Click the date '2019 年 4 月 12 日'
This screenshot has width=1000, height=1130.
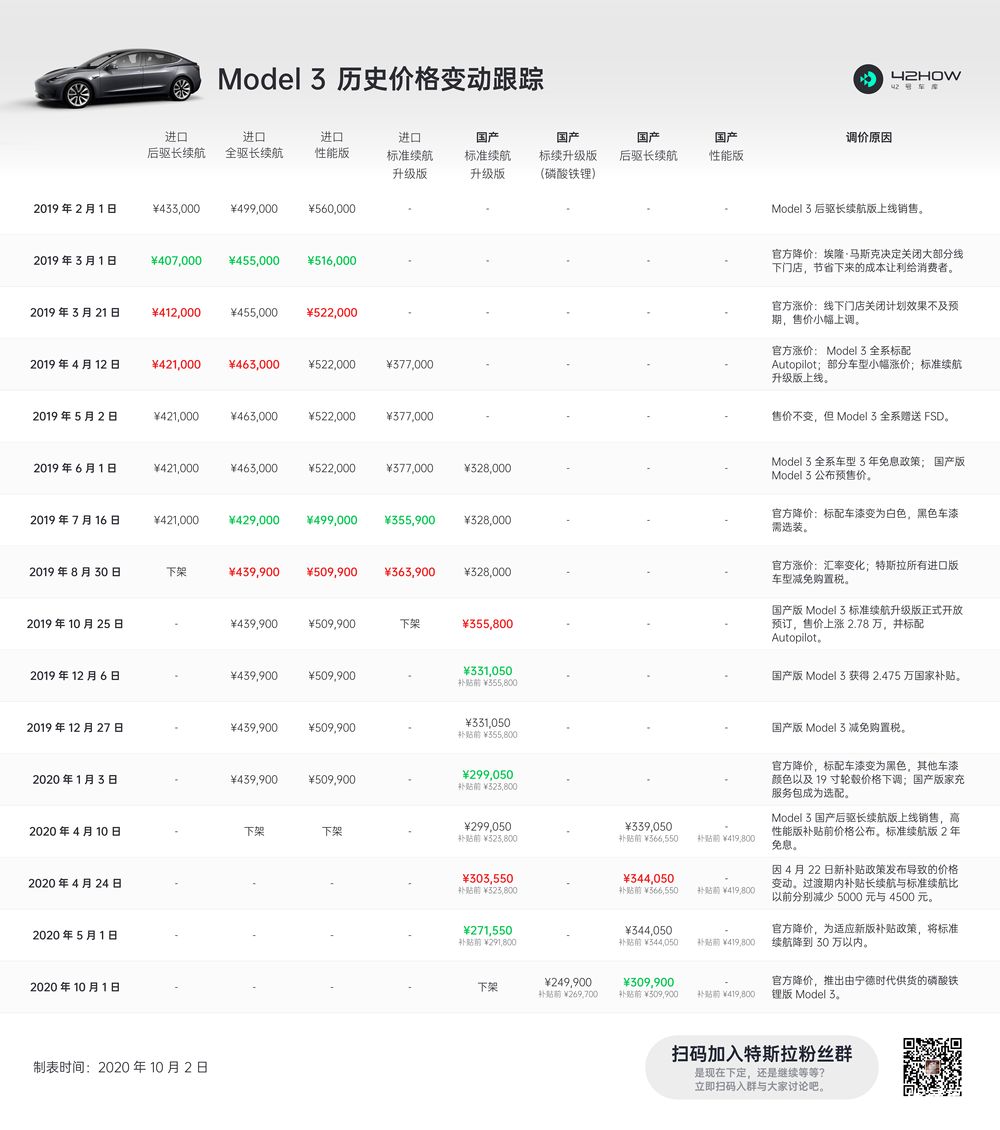[75, 365]
